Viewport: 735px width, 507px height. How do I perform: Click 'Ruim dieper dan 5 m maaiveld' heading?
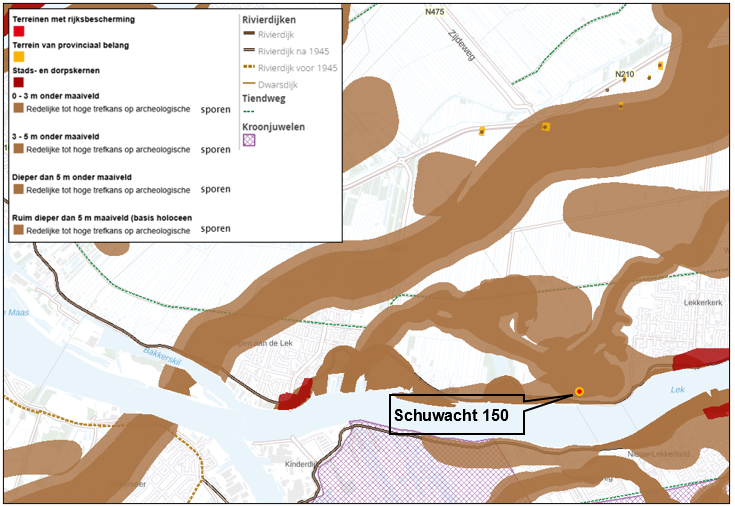(x=102, y=218)
